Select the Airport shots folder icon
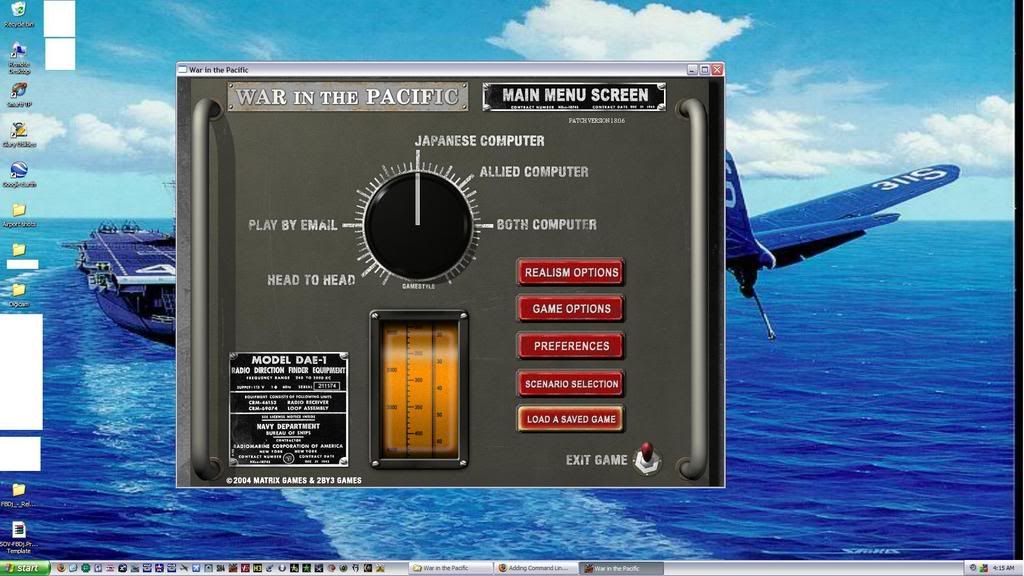The image size is (1024, 576). point(19,215)
